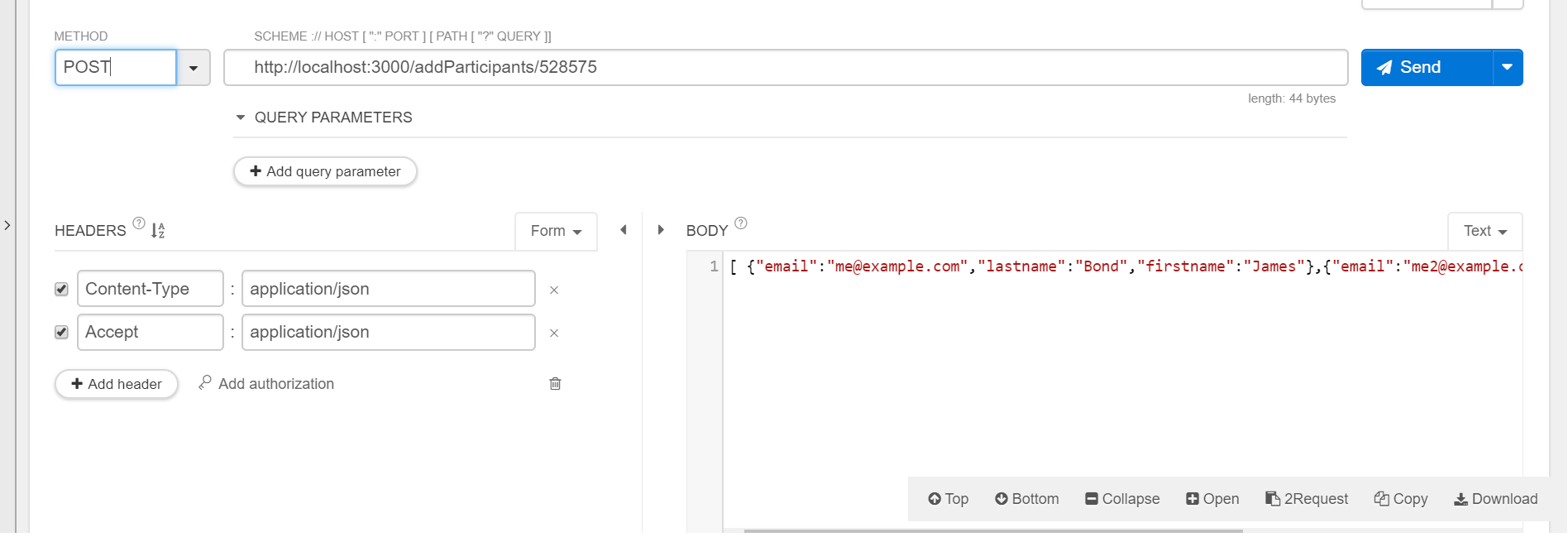Click the request URL input field
The width and height of the screenshot is (1568, 542).
pyautogui.click(x=785, y=68)
